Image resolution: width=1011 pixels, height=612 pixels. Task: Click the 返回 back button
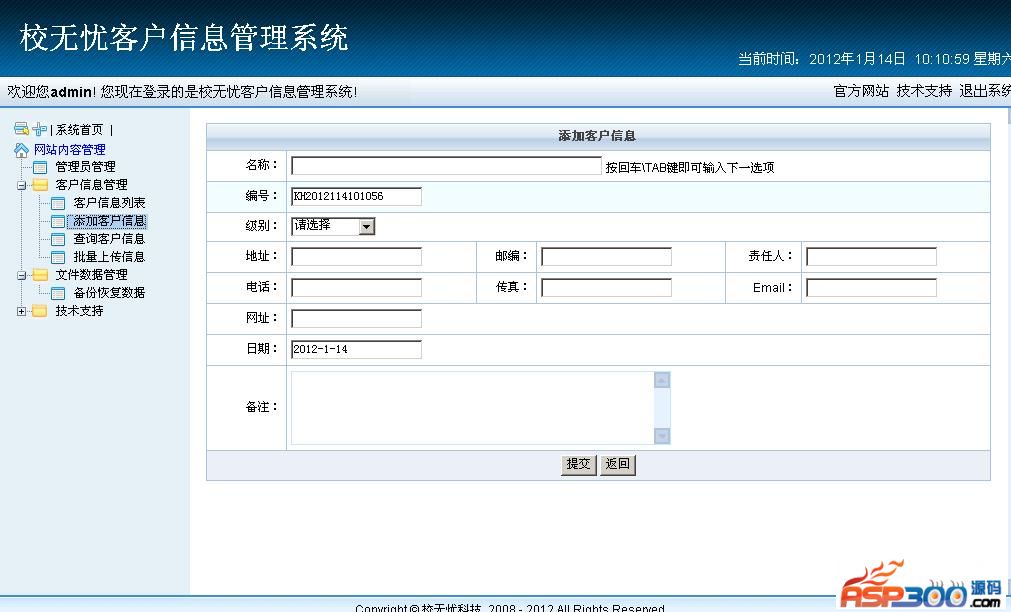pyautogui.click(x=618, y=464)
